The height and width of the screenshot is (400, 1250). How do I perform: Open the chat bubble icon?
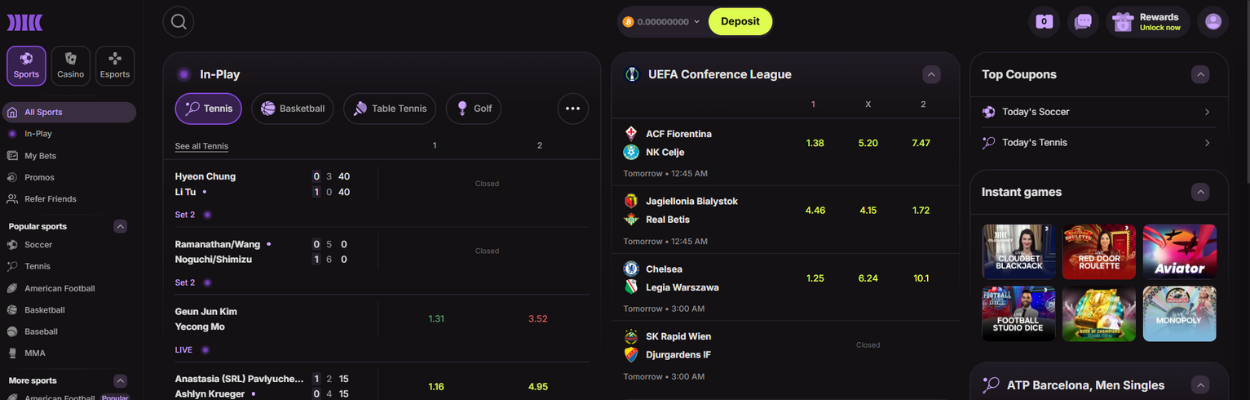click(1083, 21)
